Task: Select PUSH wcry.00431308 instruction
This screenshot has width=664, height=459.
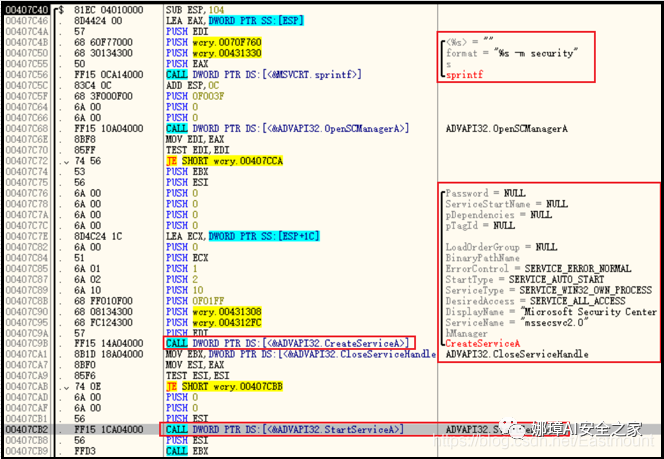Action: 214,311
